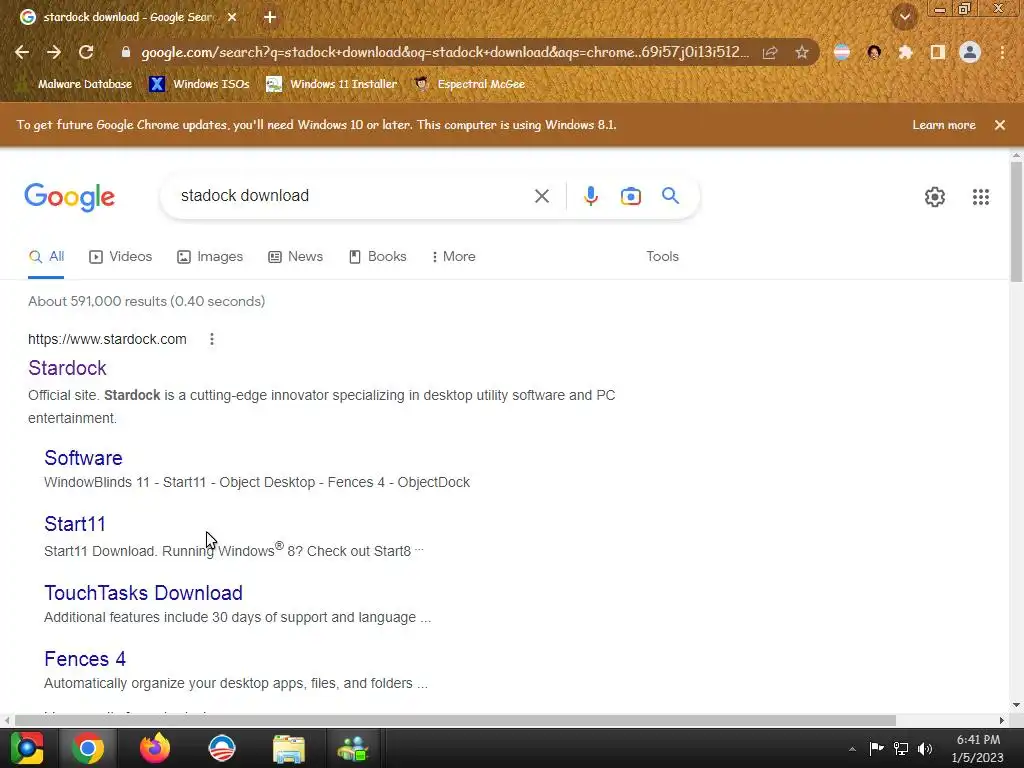Screen dimensions: 1024x768
Task: Open the search Tools options
Action: 662,257
